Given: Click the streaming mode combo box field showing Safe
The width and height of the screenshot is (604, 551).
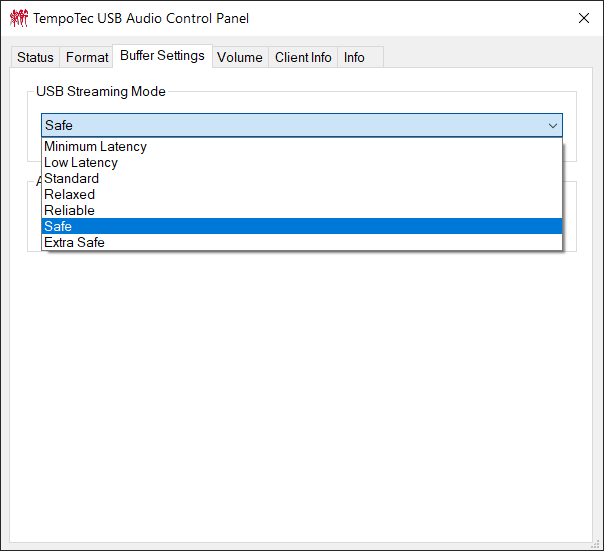Looking at the screenshot, I should click(x=290, y=126).
